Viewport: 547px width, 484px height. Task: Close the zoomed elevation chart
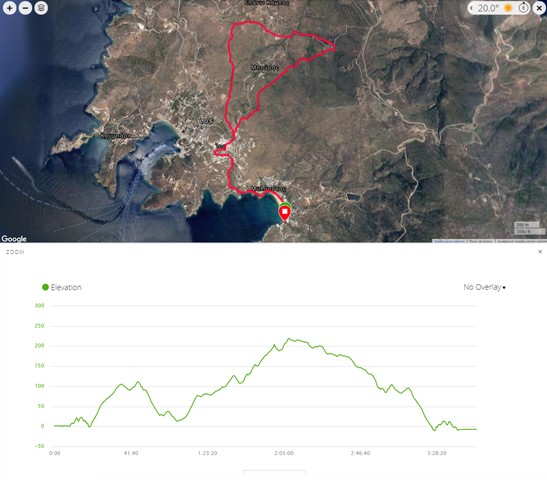(540, 252)
